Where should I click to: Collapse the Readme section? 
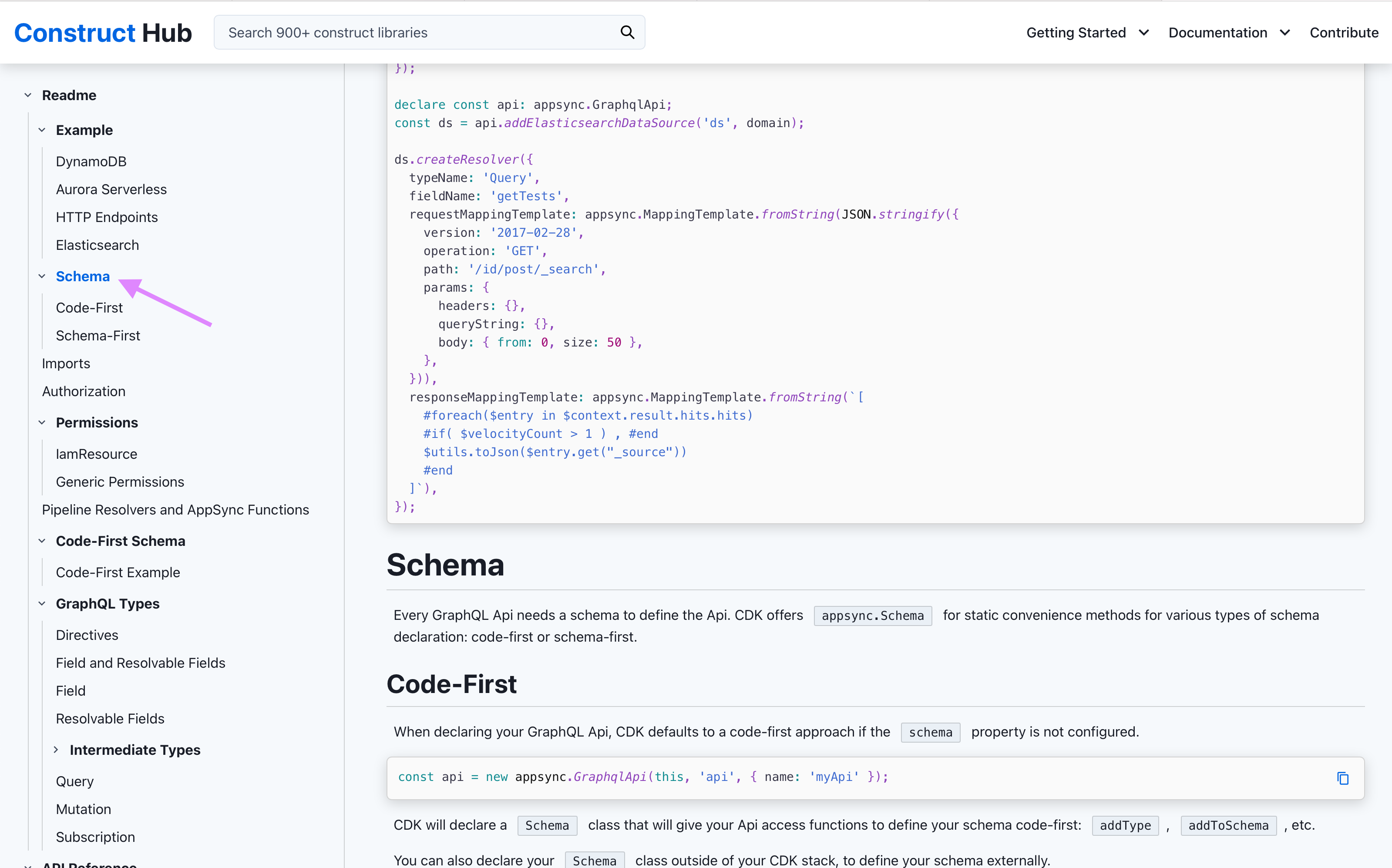pos(27,95)
